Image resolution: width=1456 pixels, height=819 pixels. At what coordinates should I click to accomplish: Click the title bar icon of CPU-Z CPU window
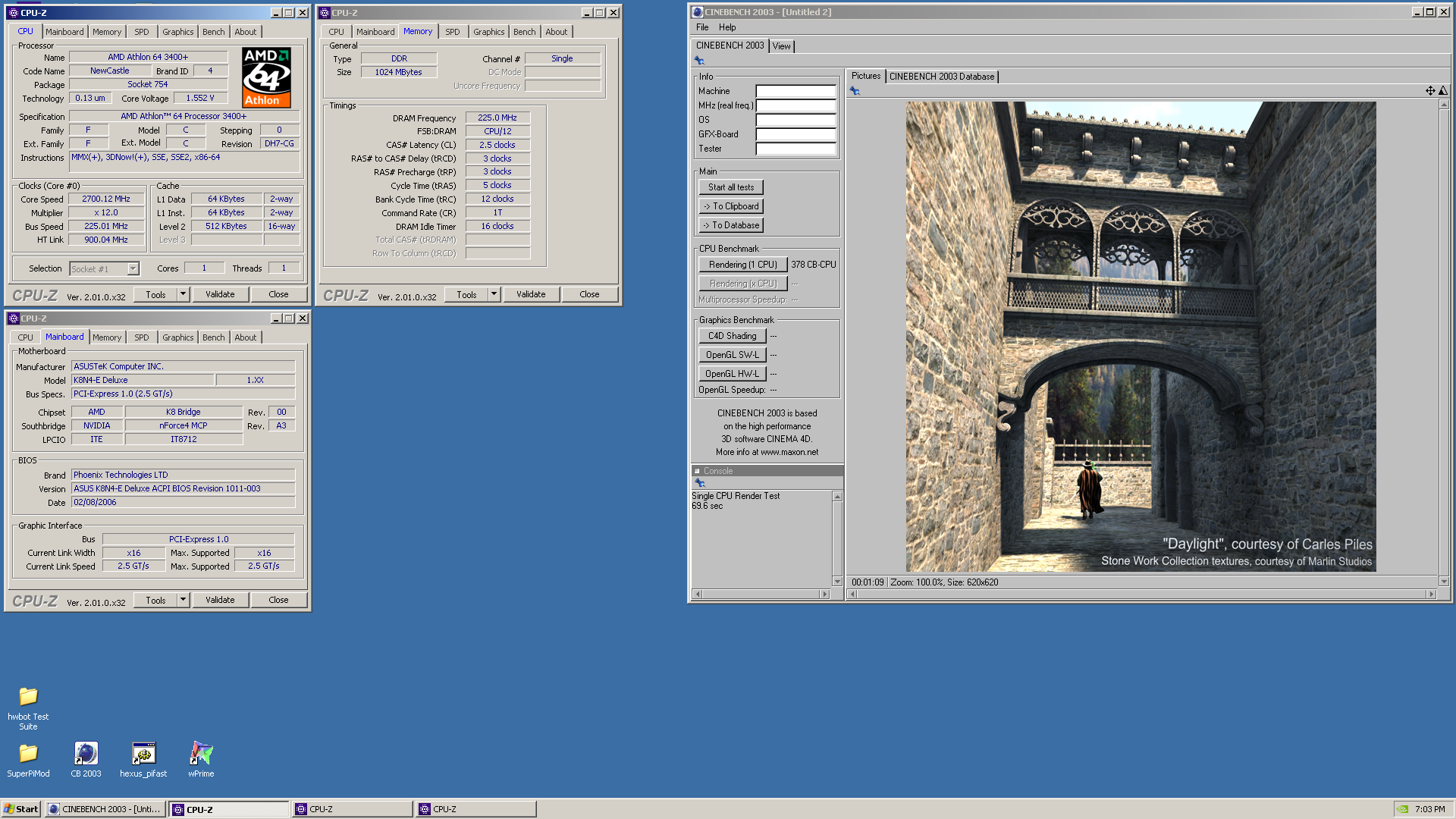(x=14, y=13)
